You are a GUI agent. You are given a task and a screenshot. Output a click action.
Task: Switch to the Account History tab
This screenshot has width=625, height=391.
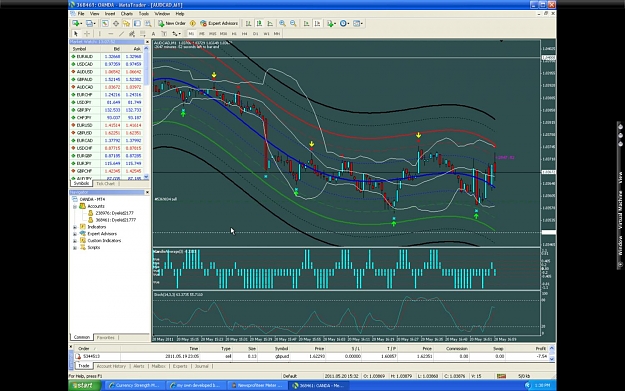point(111,366)
